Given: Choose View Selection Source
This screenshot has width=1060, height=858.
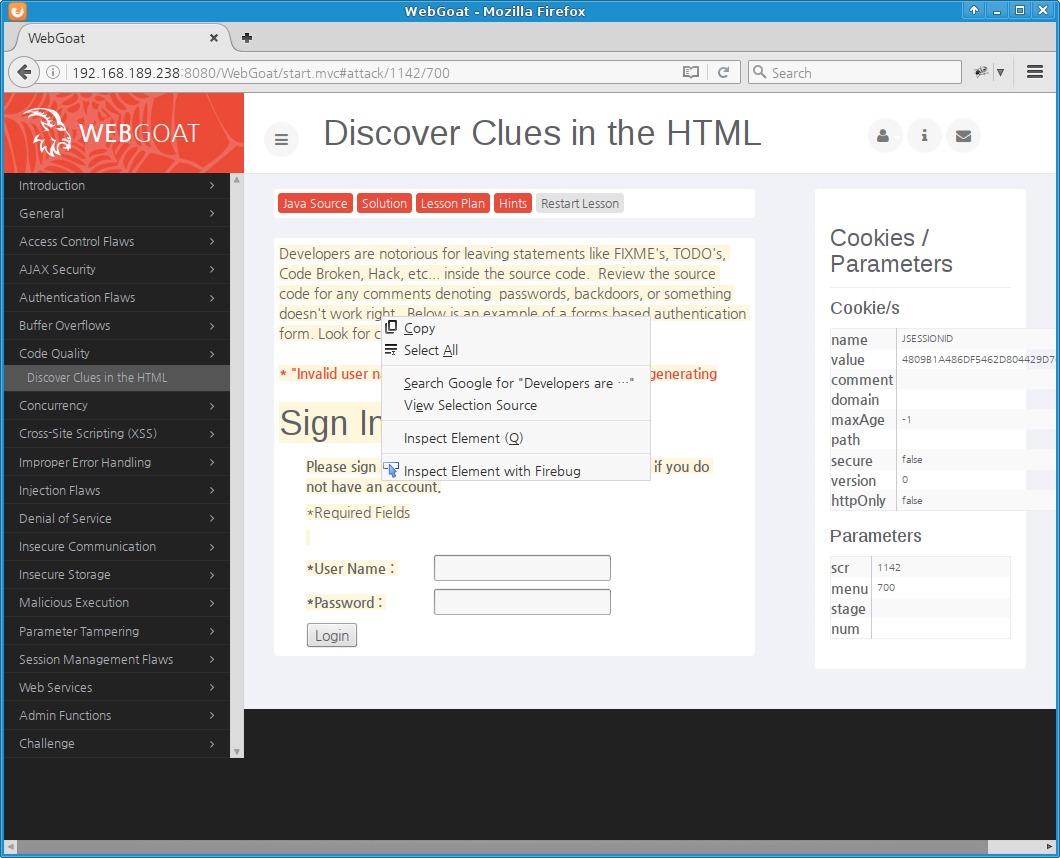Looking at the screenshot, I should (x=516, y=405).
